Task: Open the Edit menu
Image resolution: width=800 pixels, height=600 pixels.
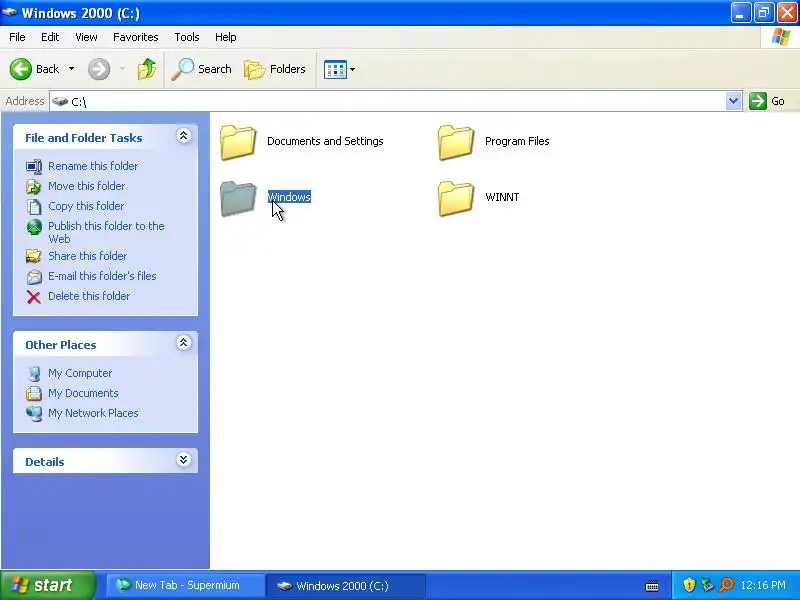Action: point(50,37)
